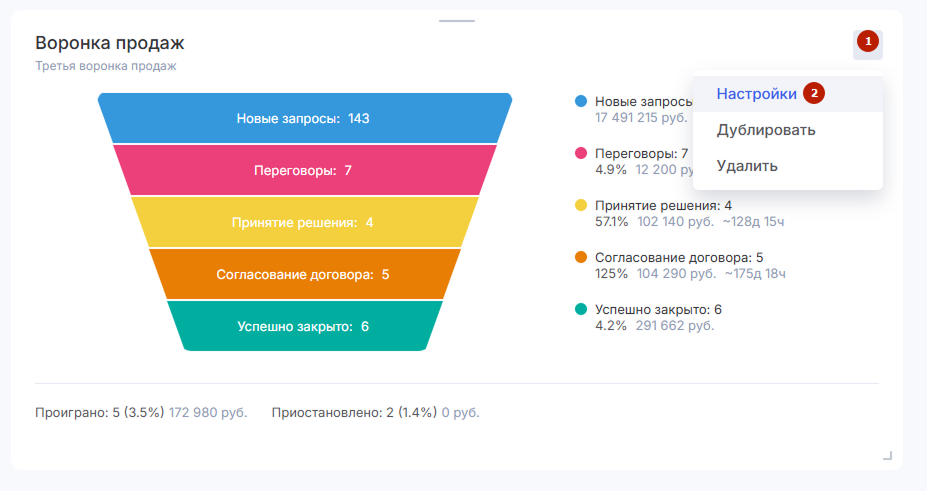927x491 pixels.
Task: Open Настройки in the widget menu
Action: 787,94
